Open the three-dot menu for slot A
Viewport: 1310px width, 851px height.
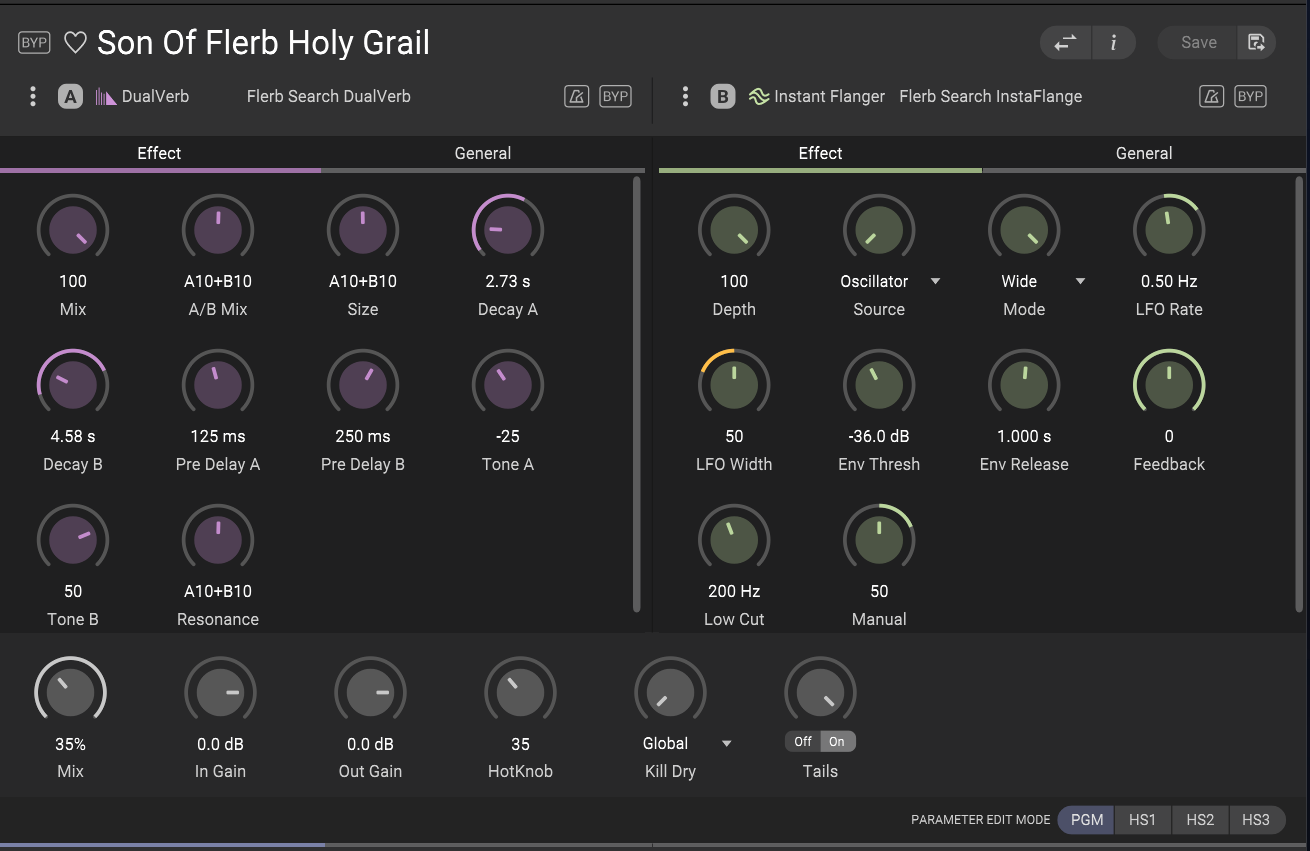click(33, 96)
